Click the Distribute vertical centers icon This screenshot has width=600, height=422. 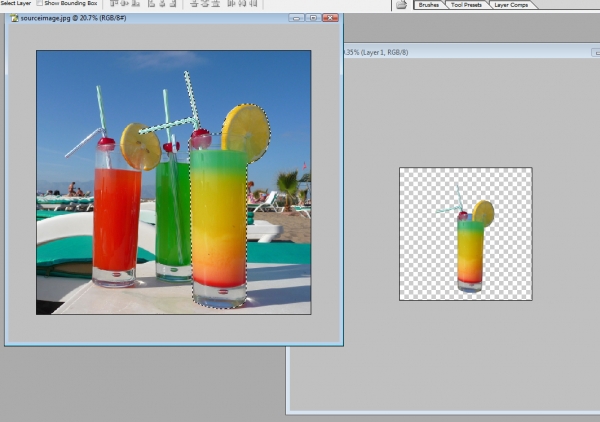205,3
